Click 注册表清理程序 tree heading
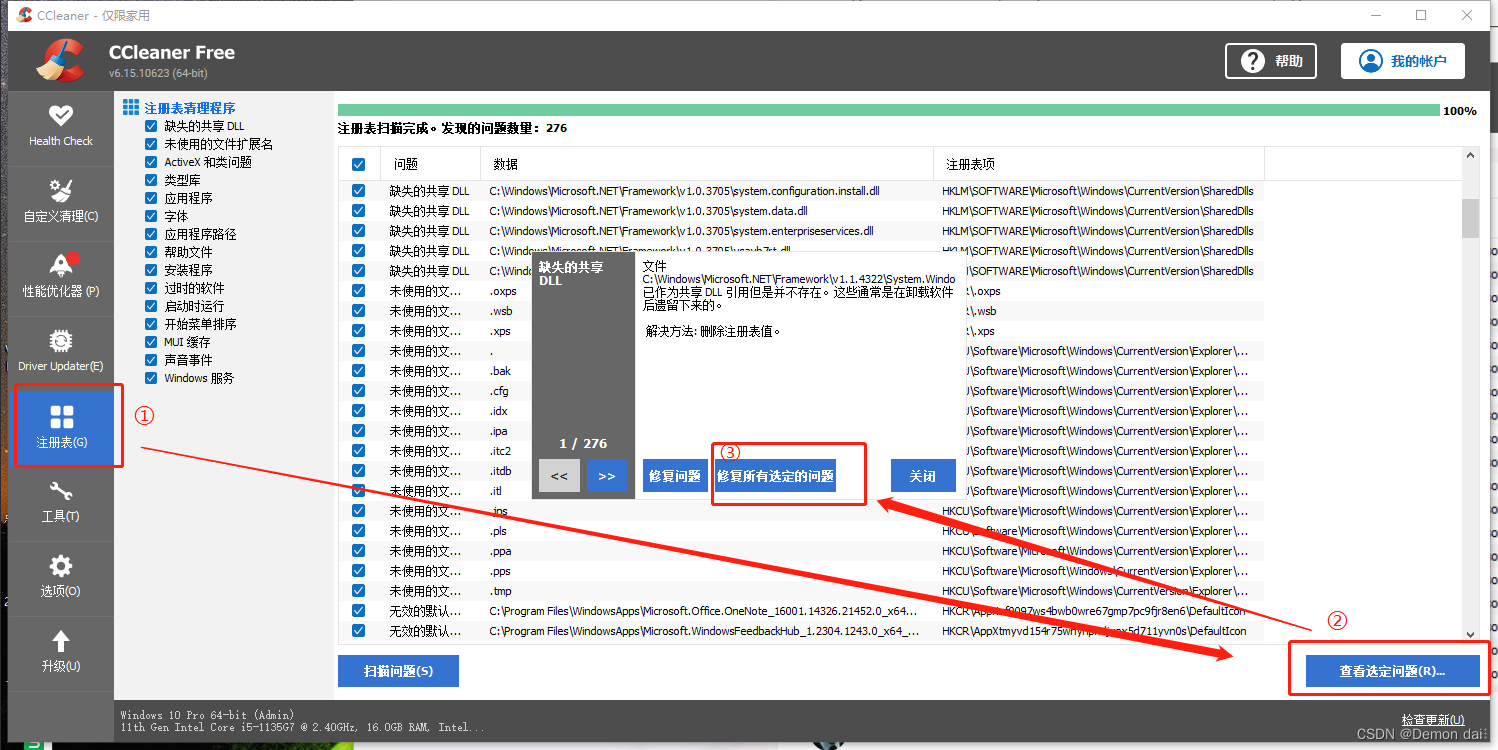Image resolution: width=1498 pixels, height=750 pixels. (190, 108)
